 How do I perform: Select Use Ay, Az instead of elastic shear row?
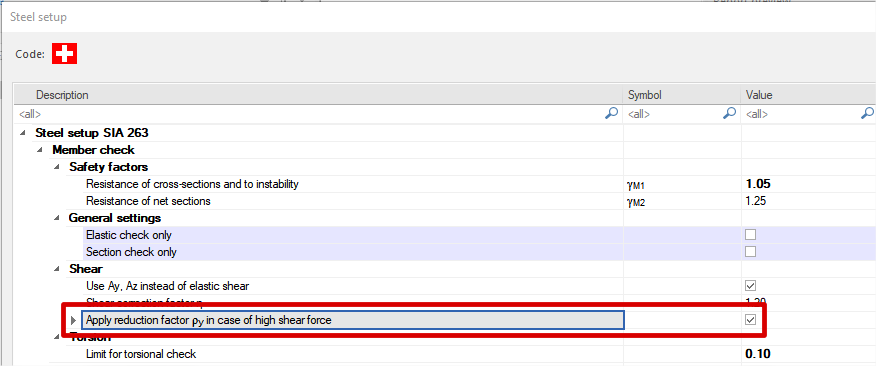pyautogui.click(x=167, y=286)
